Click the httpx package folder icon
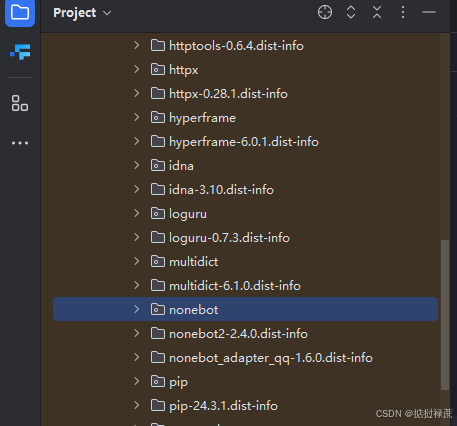The image size is (457, 426). (x=158, y=69)
